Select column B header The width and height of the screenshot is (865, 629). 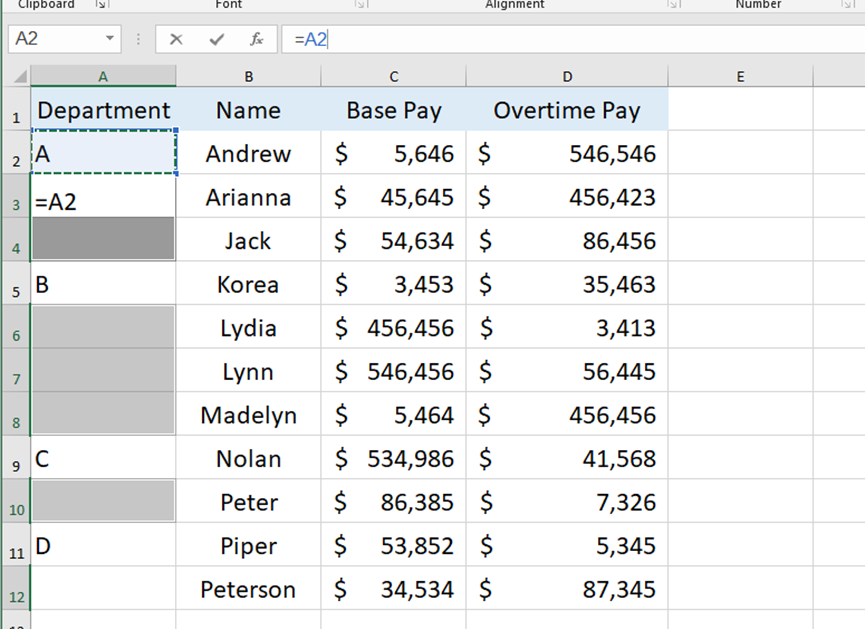(x=249, y=76)
